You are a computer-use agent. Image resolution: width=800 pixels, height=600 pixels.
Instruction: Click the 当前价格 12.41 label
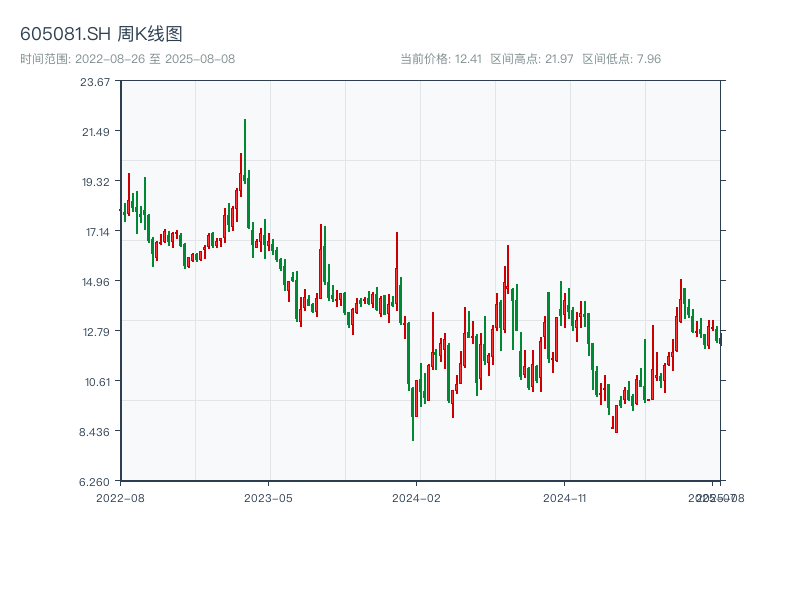441,59
